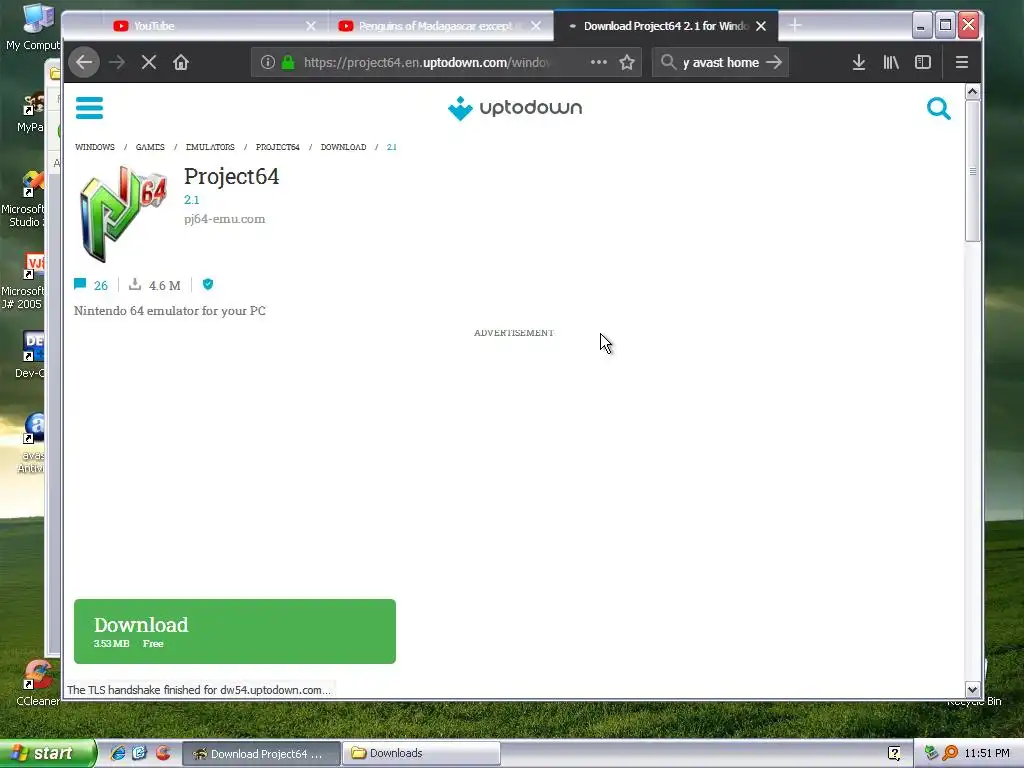1024x768 pixels.
Task: Click the forward navigation arrow
Action: [117, 63]
